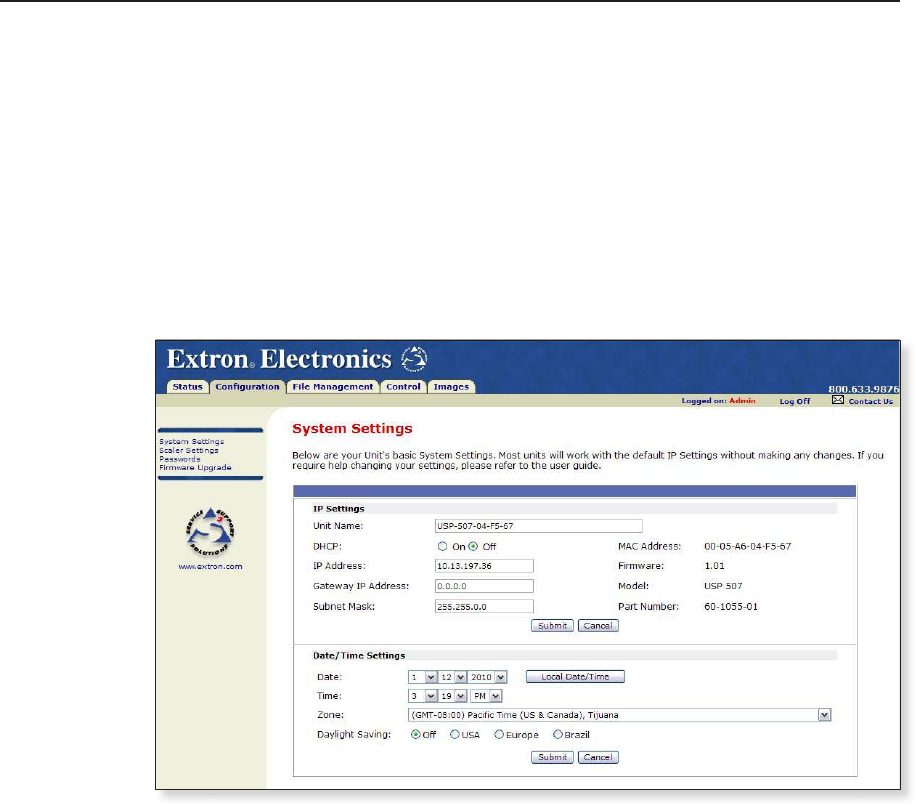Open the Time minute dropdown showing 19
This screenshot has height=806, width=917.
(453, 696)
